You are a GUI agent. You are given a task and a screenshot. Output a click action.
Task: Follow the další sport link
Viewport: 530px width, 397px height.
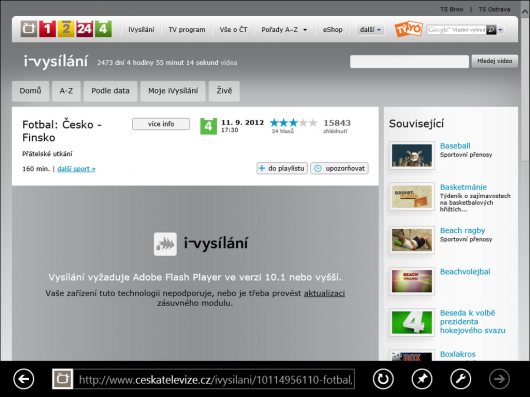click(x=76, y=169)
